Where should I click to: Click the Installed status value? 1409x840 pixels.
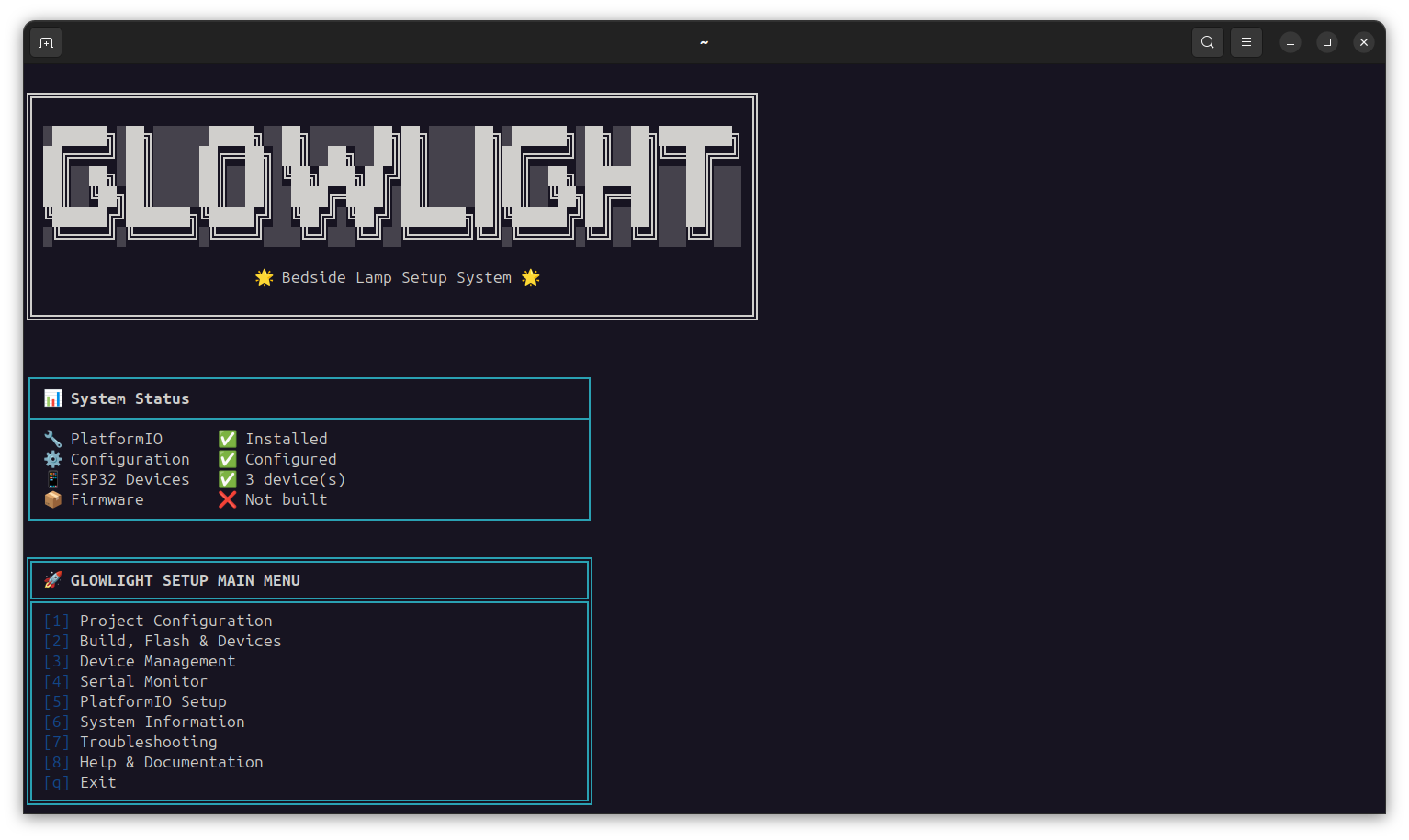(x=287, y=439)
